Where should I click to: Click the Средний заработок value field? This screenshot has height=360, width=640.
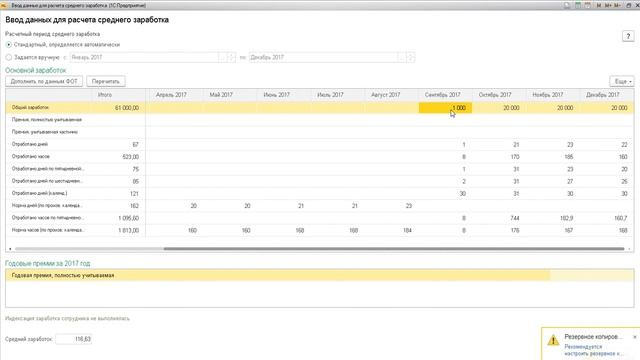[x=73, y=339]
